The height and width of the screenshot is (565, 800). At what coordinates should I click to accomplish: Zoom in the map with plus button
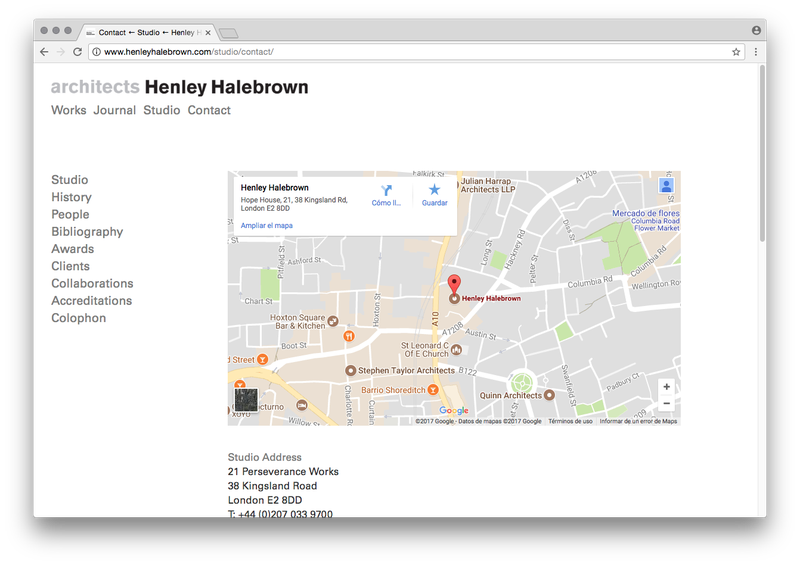[666, 387]
